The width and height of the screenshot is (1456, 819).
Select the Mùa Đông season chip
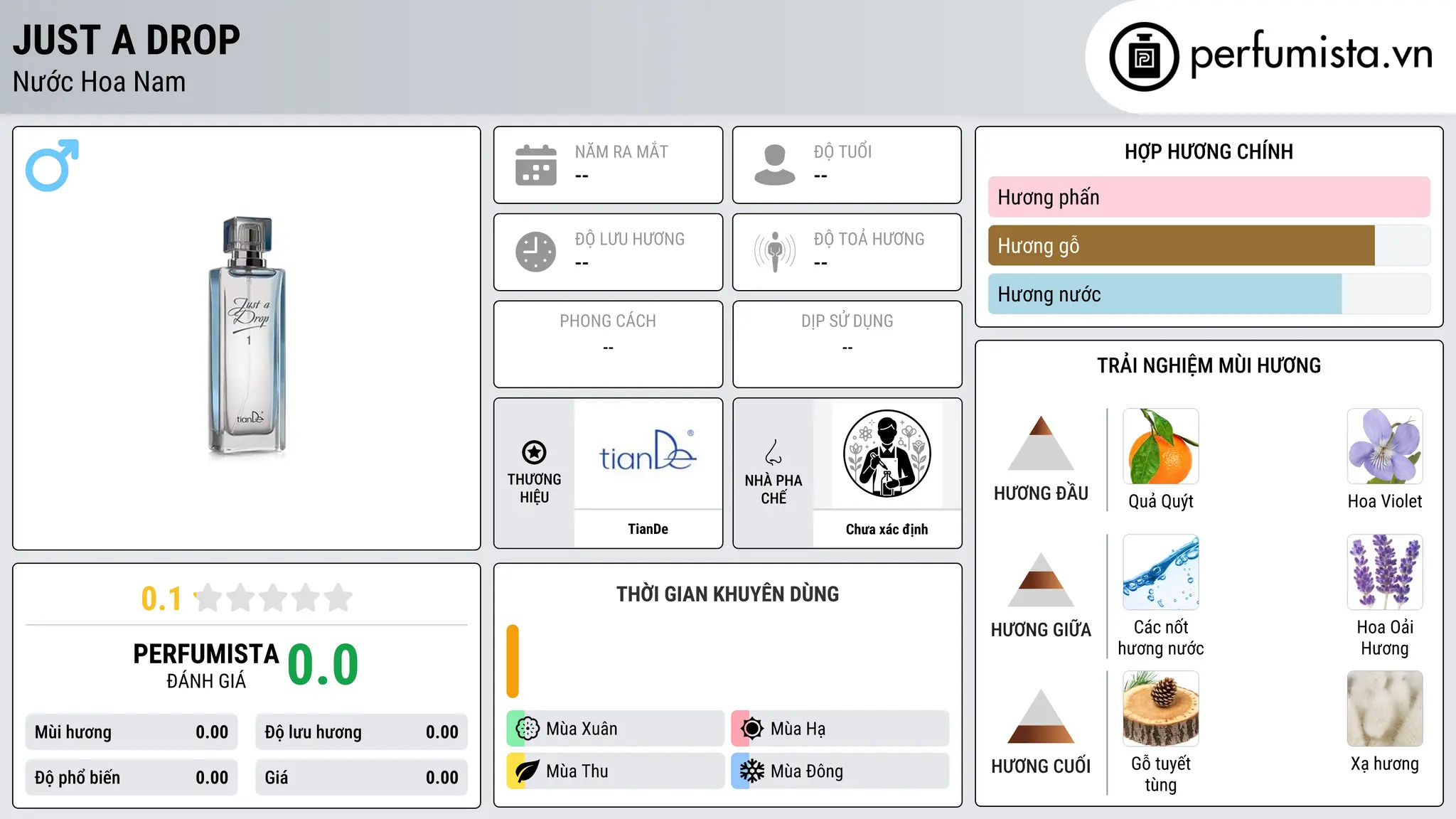point(840,771)
